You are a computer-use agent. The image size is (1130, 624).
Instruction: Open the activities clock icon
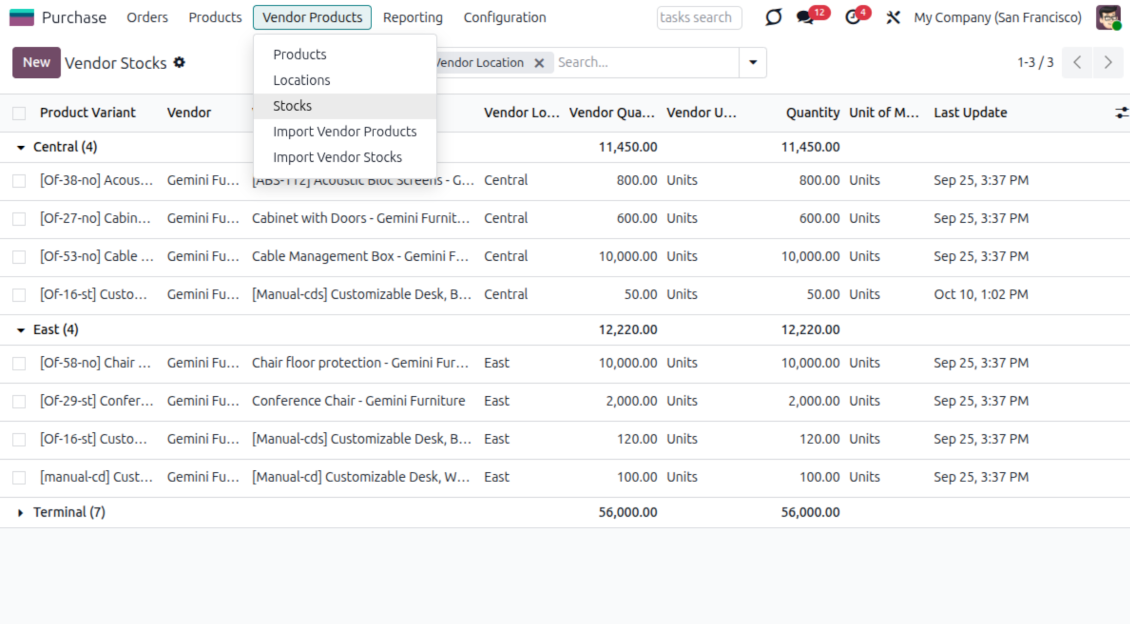click(853, 18)
